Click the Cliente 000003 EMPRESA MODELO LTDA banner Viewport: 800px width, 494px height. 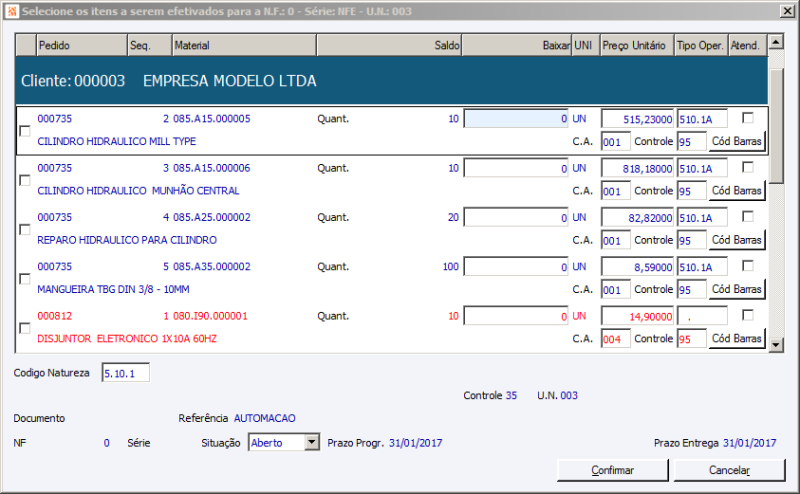pos(391,81)
